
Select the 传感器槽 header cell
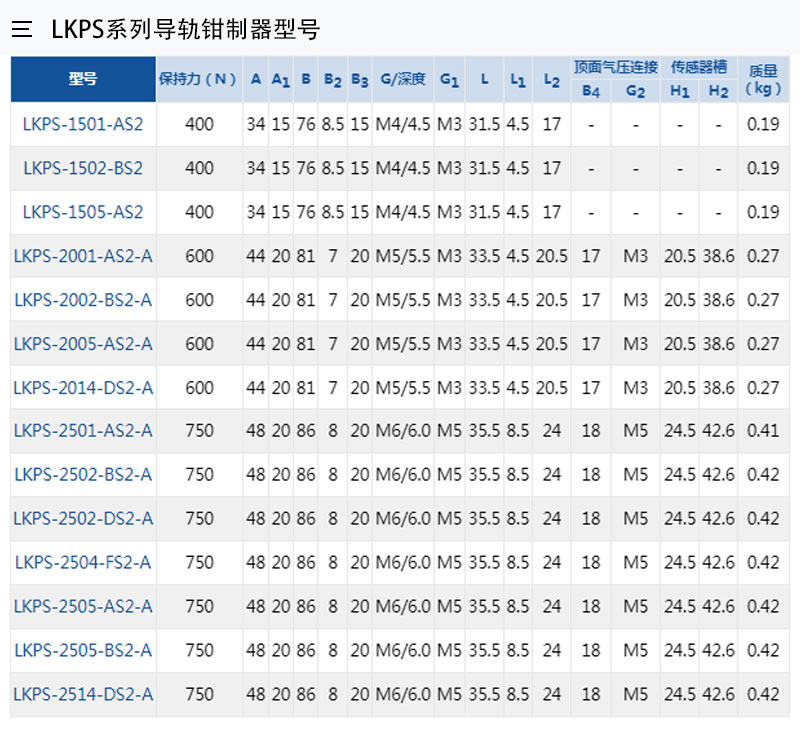point(699,67)
